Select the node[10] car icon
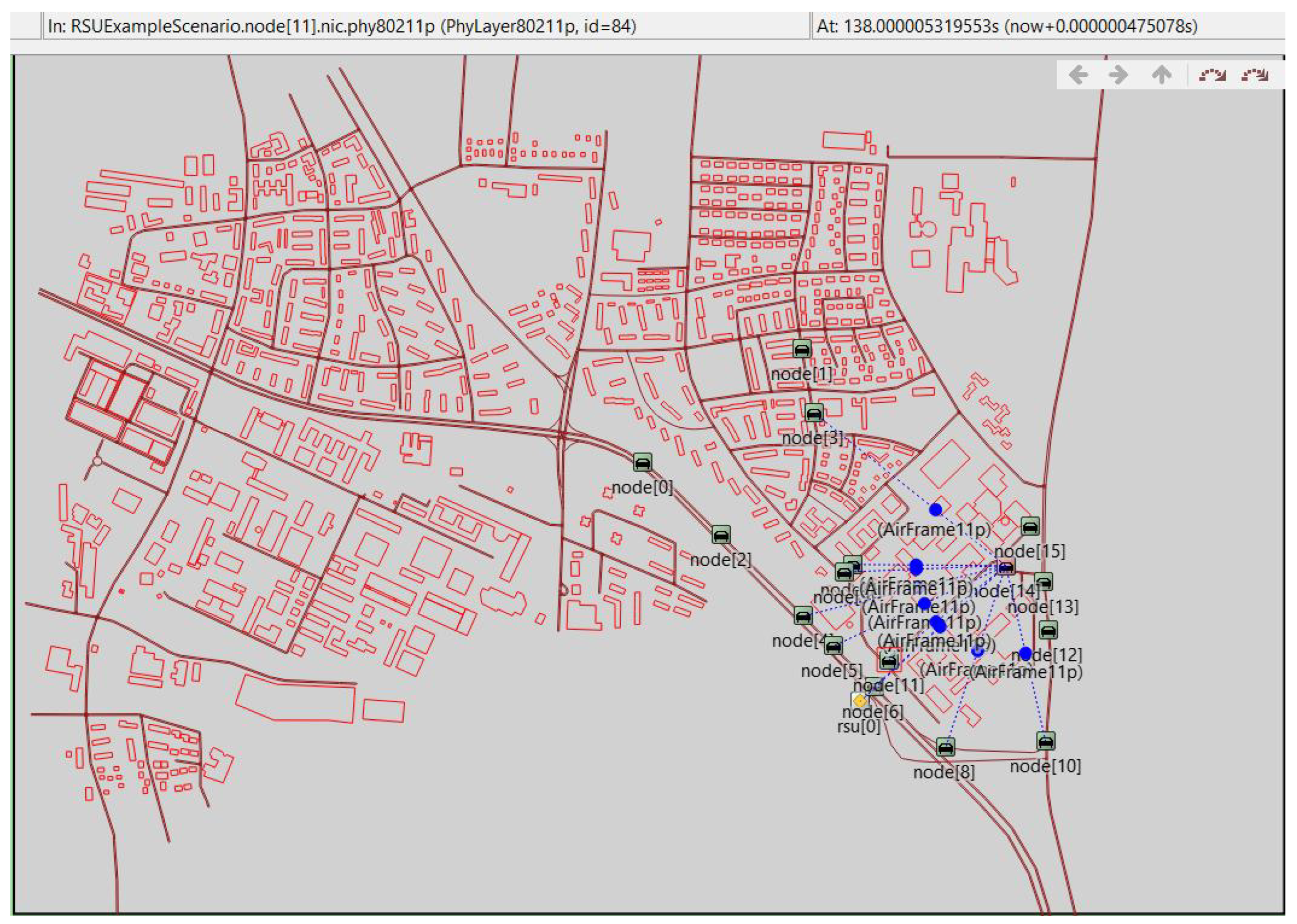Screen dimensions: 1297x924 pos(1045,741)
